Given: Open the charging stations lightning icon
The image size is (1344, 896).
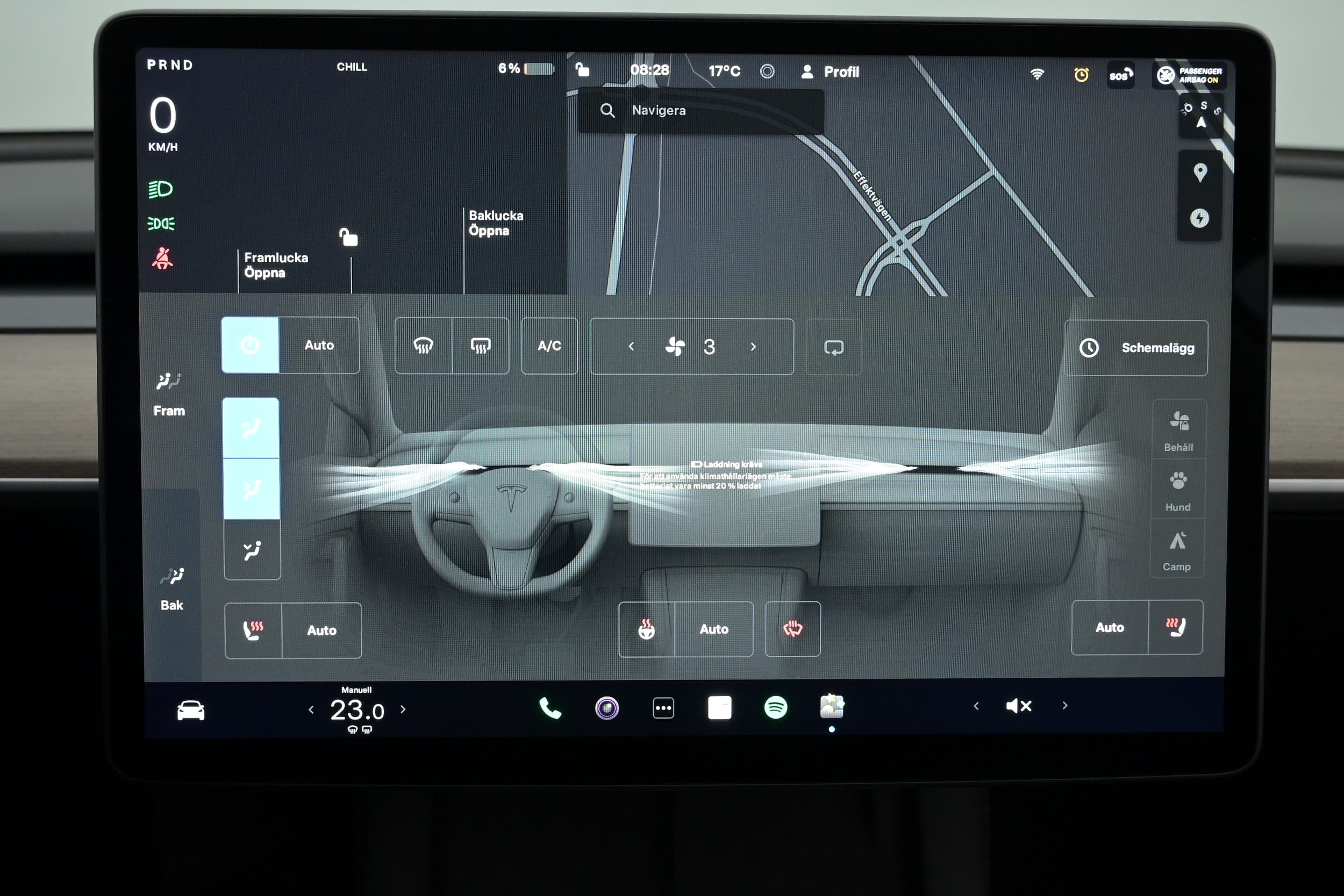Looking at the screenshot, I should (1199, 218).
